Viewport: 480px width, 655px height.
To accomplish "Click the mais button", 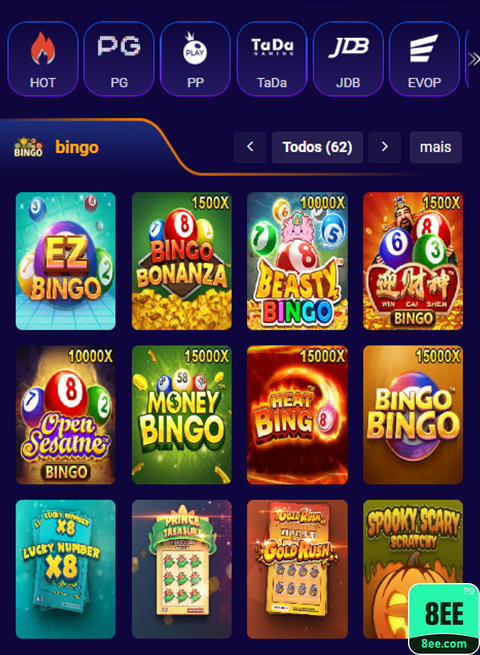I will (436, 147).
